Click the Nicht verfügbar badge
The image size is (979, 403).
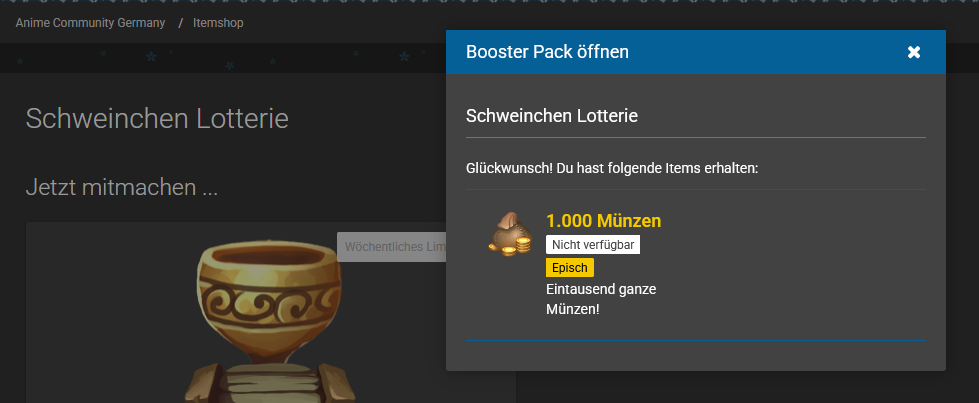click(593, 245)
